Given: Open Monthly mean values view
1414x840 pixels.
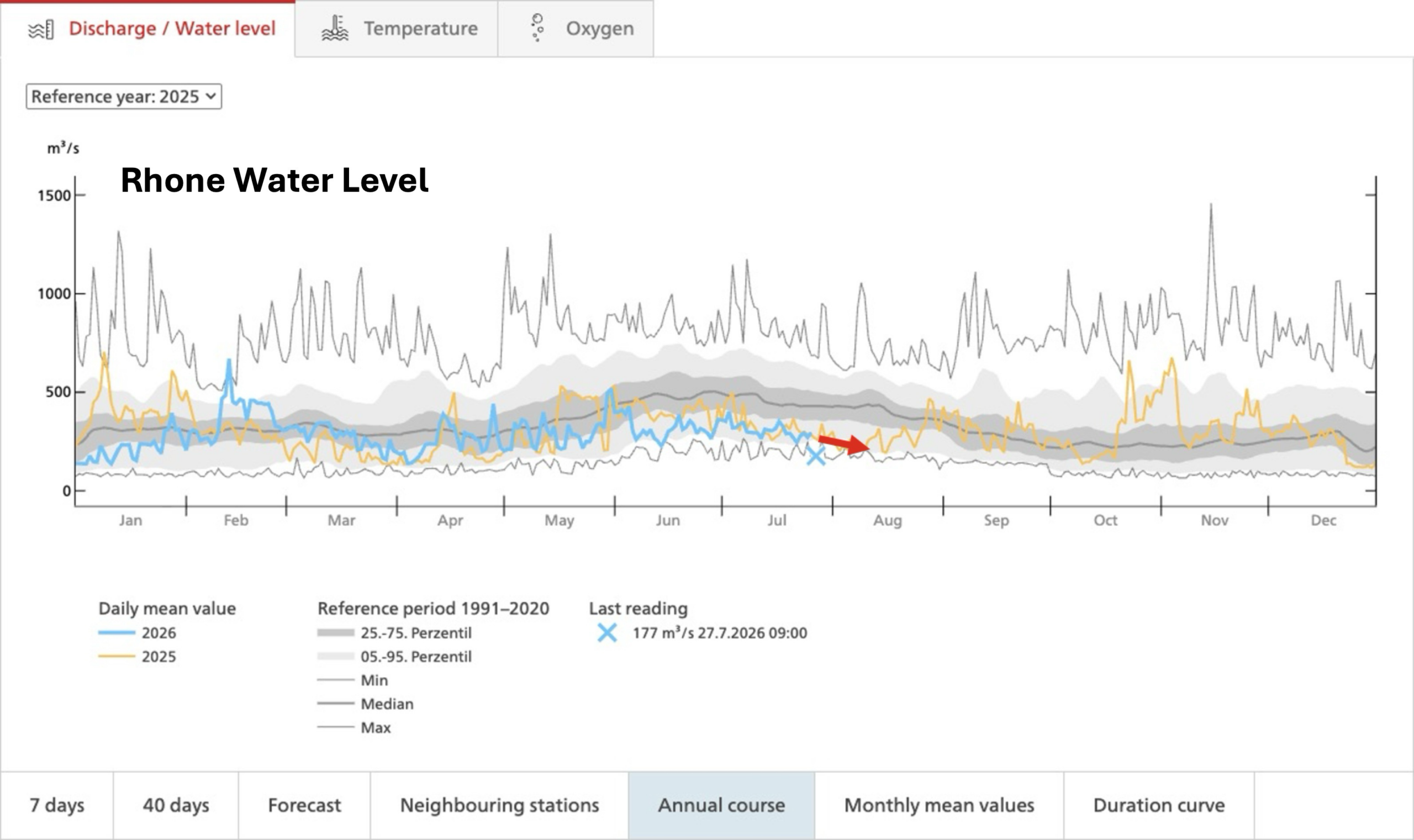Looking at the screenshot, I should tap(939, 805).
